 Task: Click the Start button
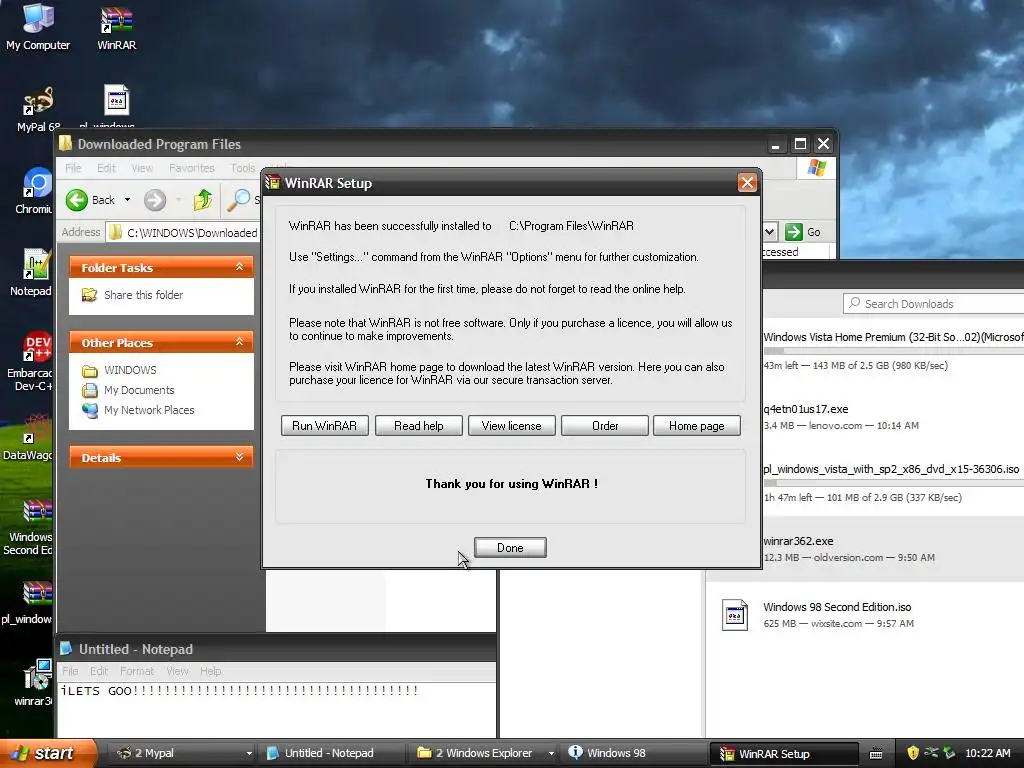coord(47,754)
